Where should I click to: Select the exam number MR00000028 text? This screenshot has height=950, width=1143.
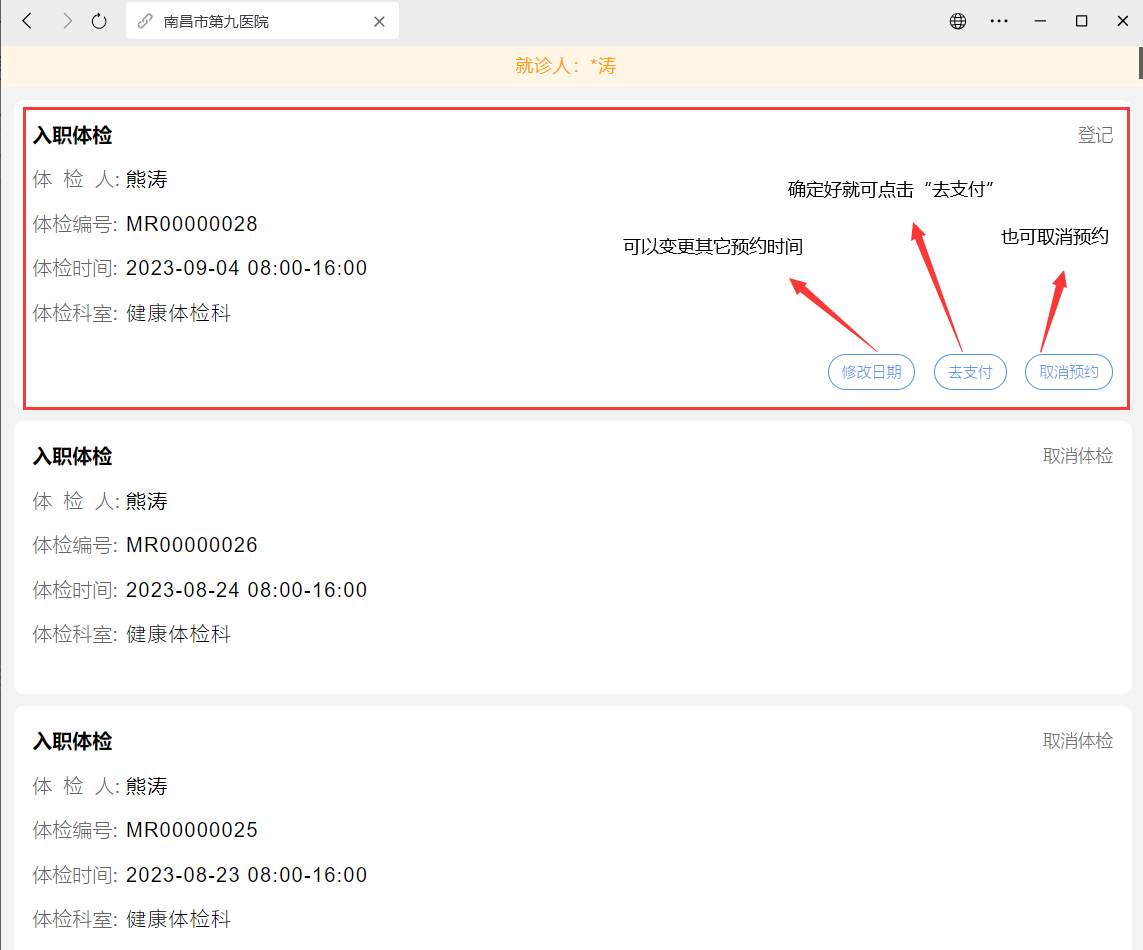coord(192,224)
